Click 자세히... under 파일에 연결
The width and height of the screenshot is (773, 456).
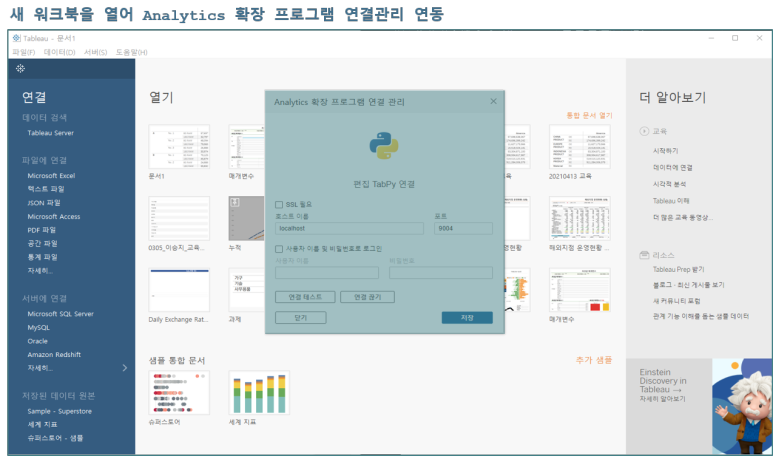pyautogui.click(x=40, y=271)
